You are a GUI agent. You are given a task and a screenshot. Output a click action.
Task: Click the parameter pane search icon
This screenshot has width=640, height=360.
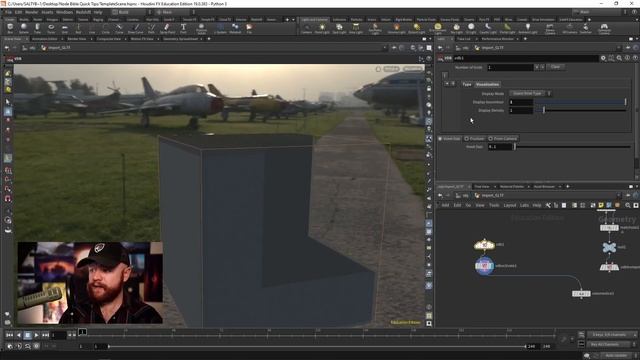click(619, 58)
